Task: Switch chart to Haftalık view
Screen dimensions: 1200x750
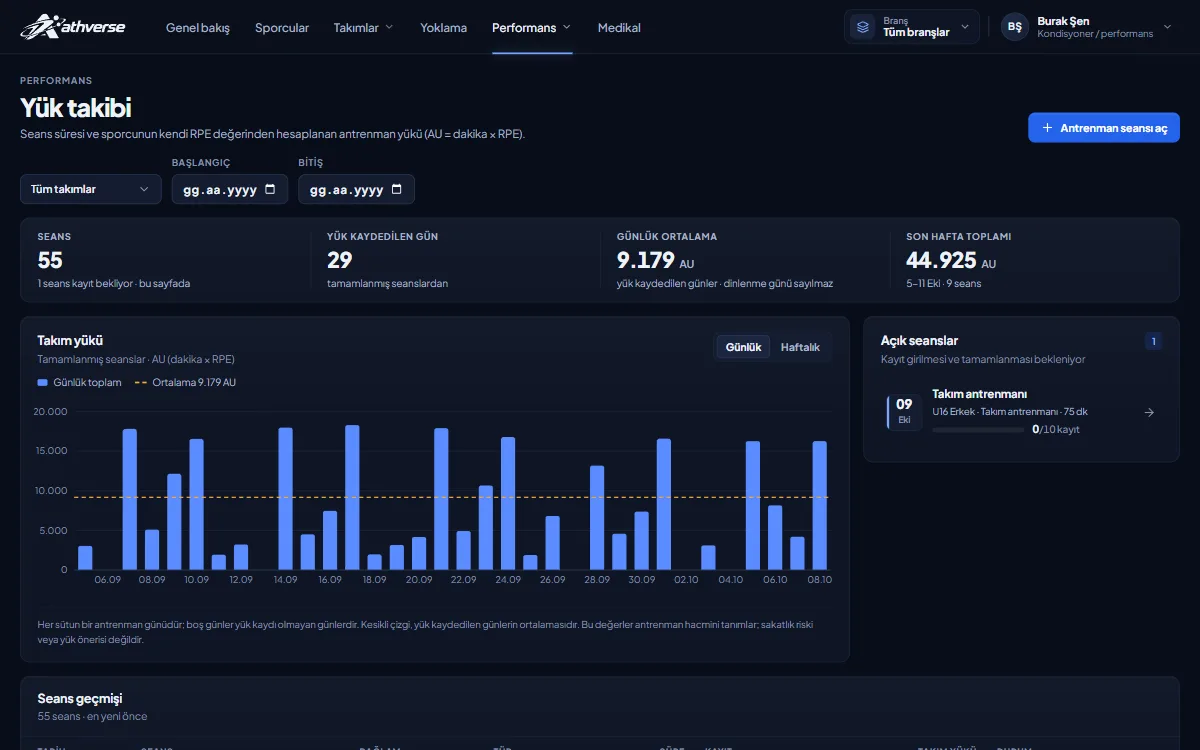Action: [x=800, y=347]
